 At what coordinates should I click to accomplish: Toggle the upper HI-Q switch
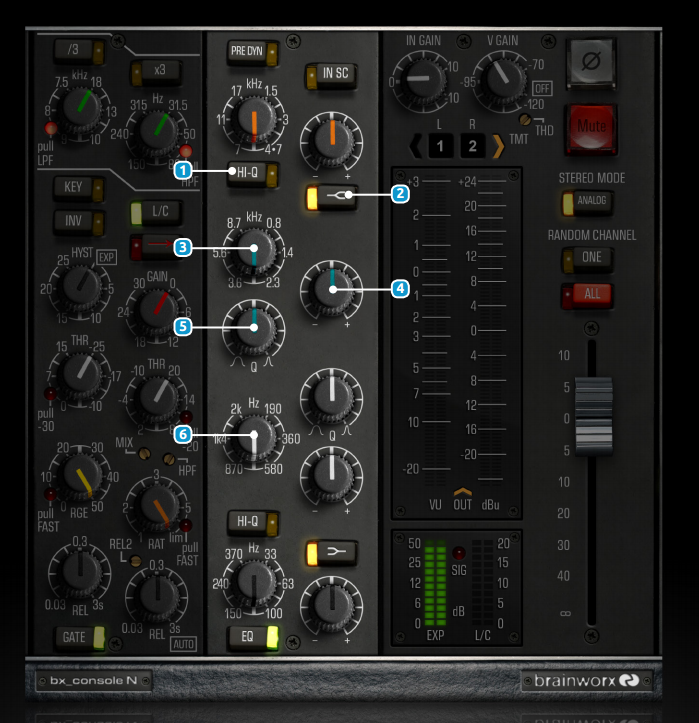point(252,174)
